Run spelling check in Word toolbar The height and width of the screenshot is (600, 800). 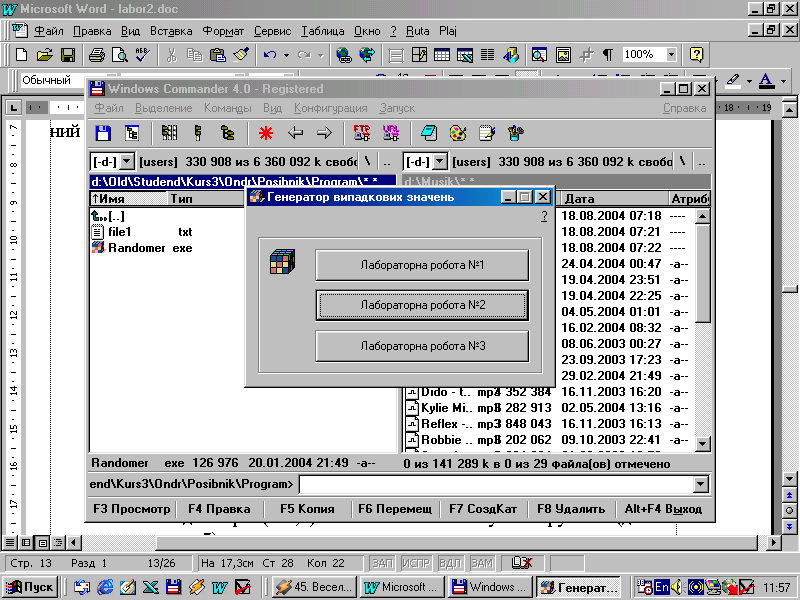coord(142,54)
